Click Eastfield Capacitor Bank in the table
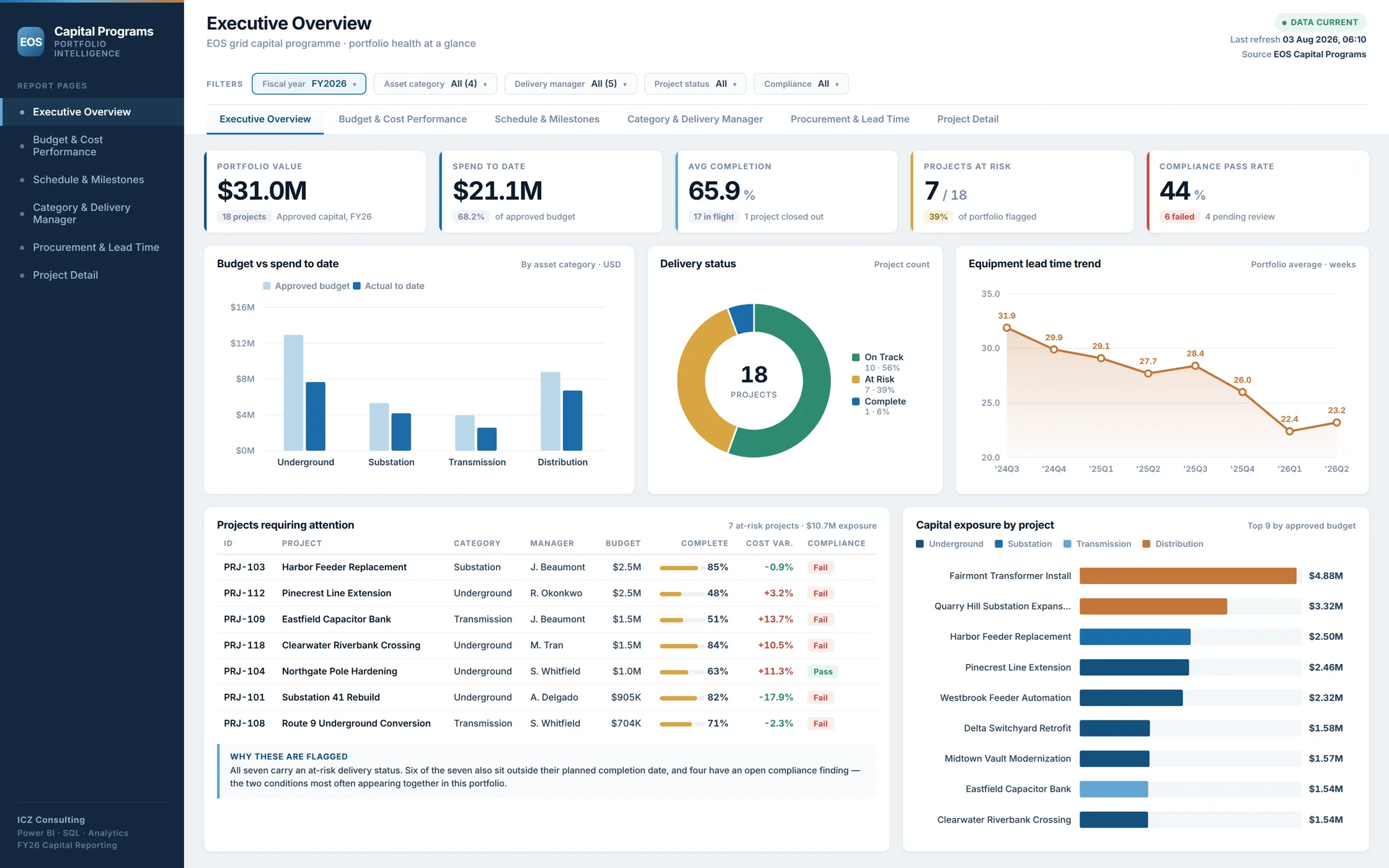Image resolution: width=1389 pixels, height=868 pixels. pyautogui.click(x=336, y=619)
